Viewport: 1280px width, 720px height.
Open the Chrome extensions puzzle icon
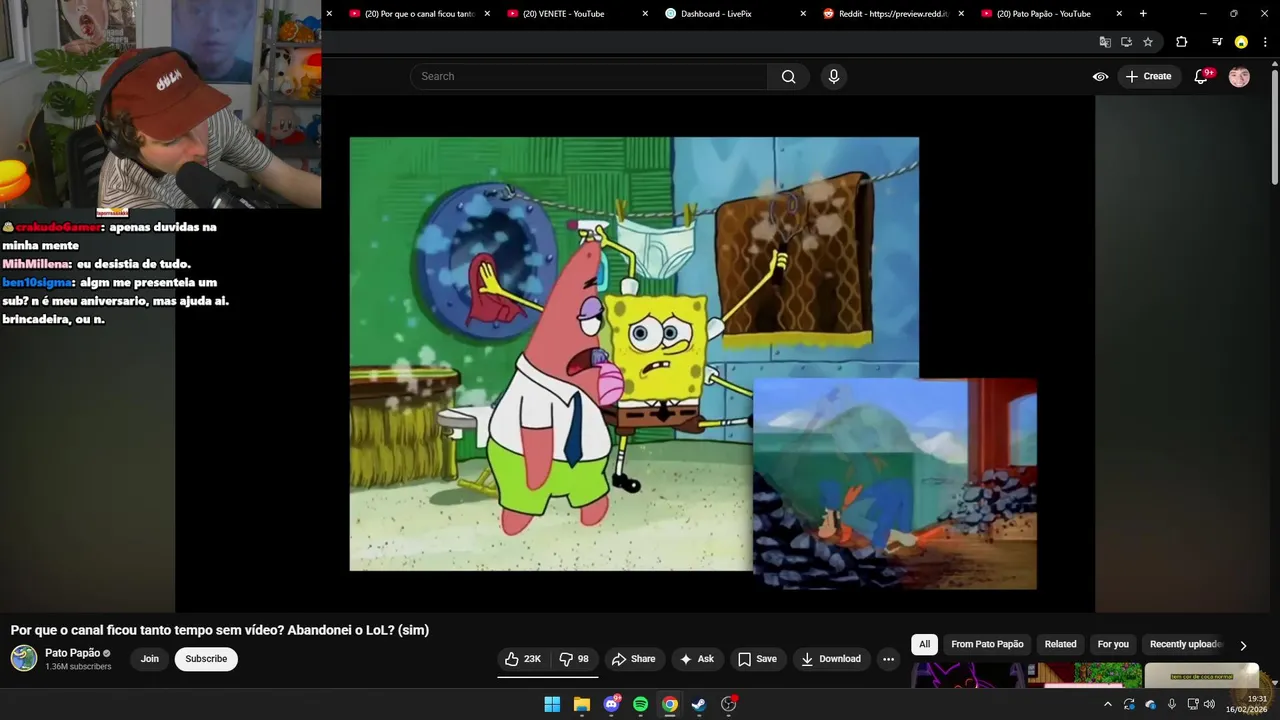point(1181,42)
